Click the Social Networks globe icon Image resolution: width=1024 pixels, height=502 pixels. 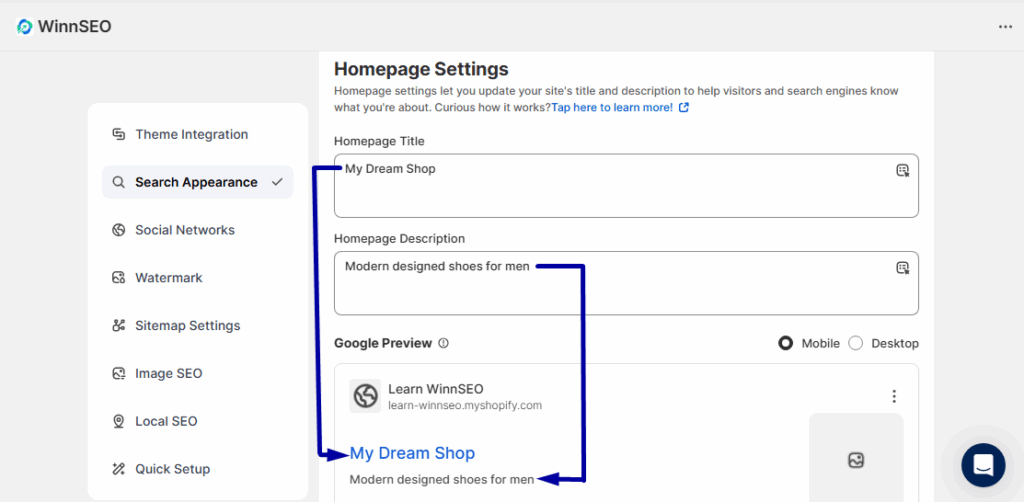(118, 230)
